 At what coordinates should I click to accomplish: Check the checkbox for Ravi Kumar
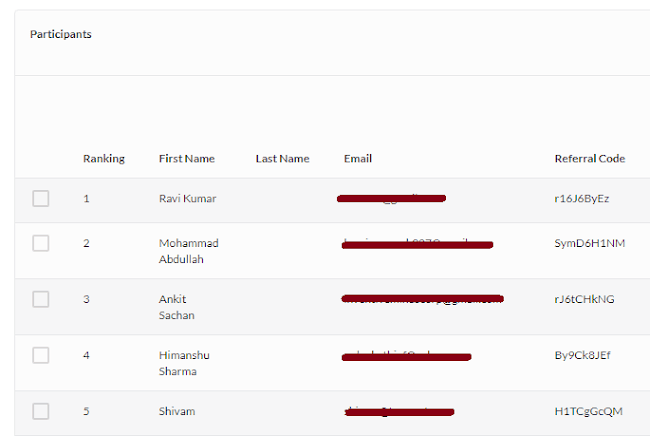pyautogui.click(x=41, y=199)
